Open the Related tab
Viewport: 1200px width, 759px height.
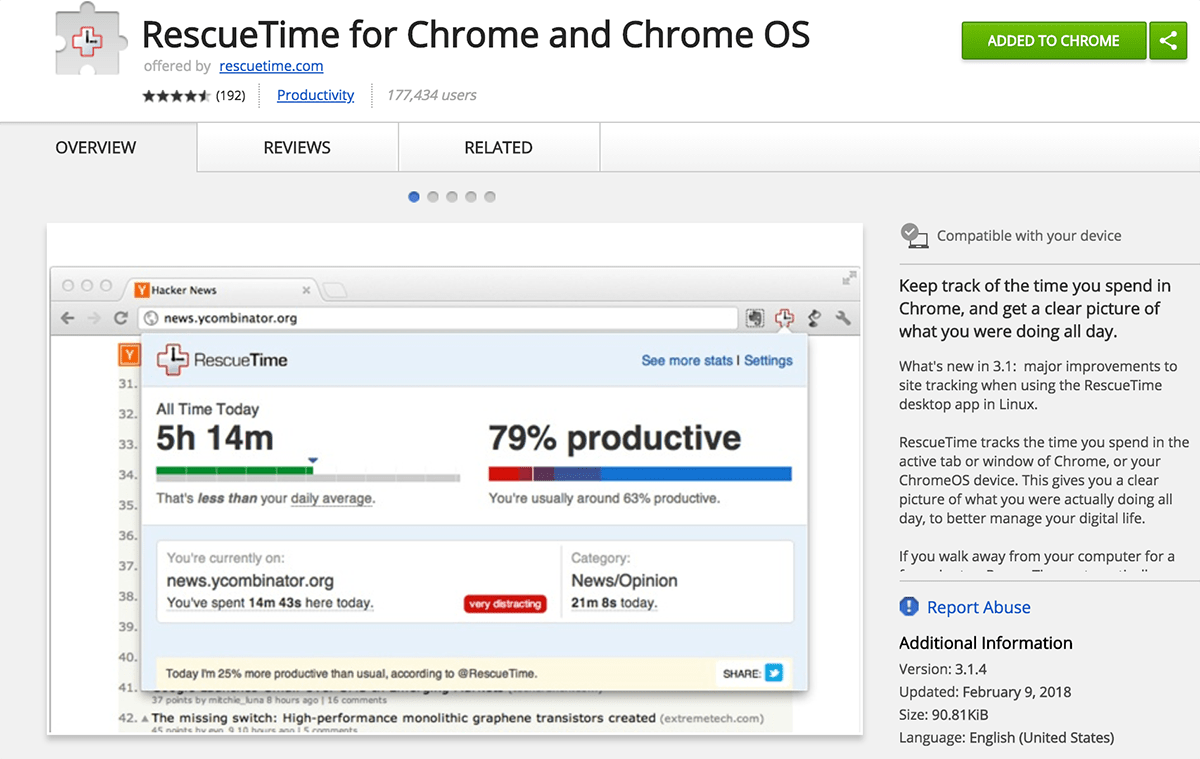tap(498, 147)
